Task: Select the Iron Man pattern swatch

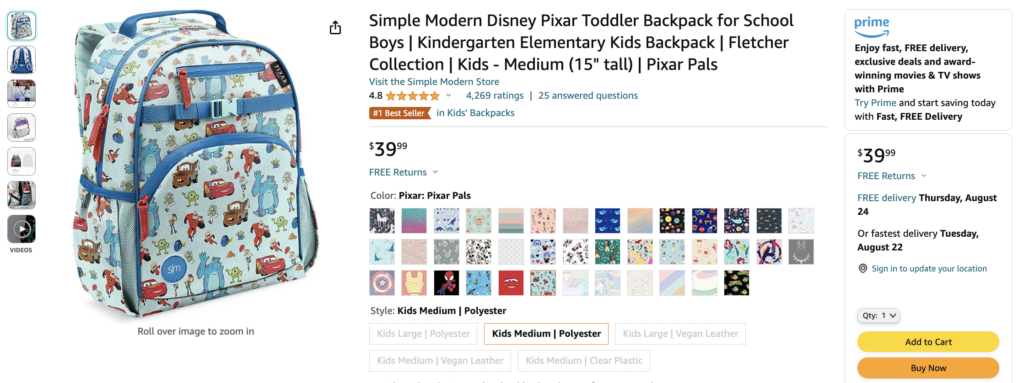Action: click(414, 283)
